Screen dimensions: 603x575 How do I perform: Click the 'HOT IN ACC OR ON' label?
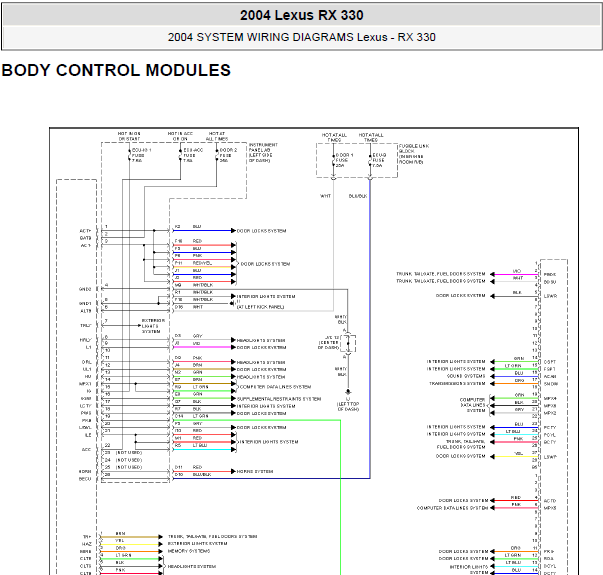(180, 136)
